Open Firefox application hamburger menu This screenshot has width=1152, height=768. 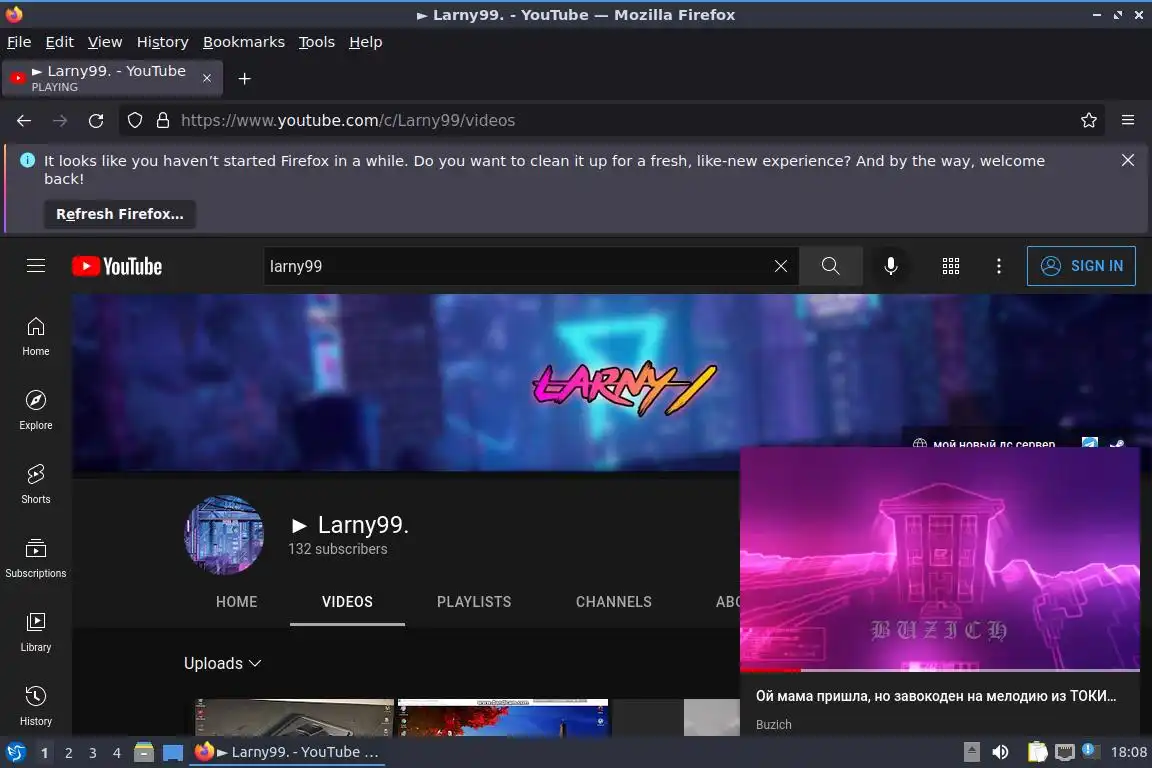click(x=1128, y=121)
